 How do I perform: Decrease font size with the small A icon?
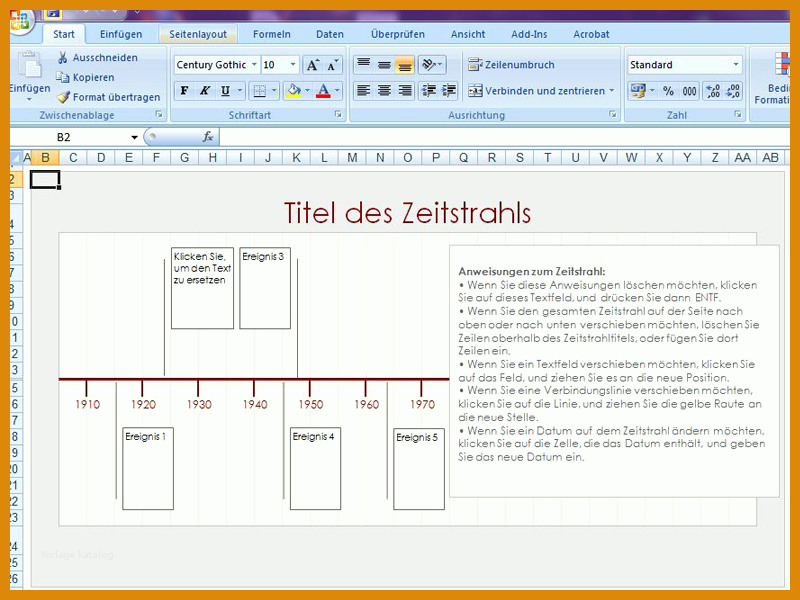(332, 65)
